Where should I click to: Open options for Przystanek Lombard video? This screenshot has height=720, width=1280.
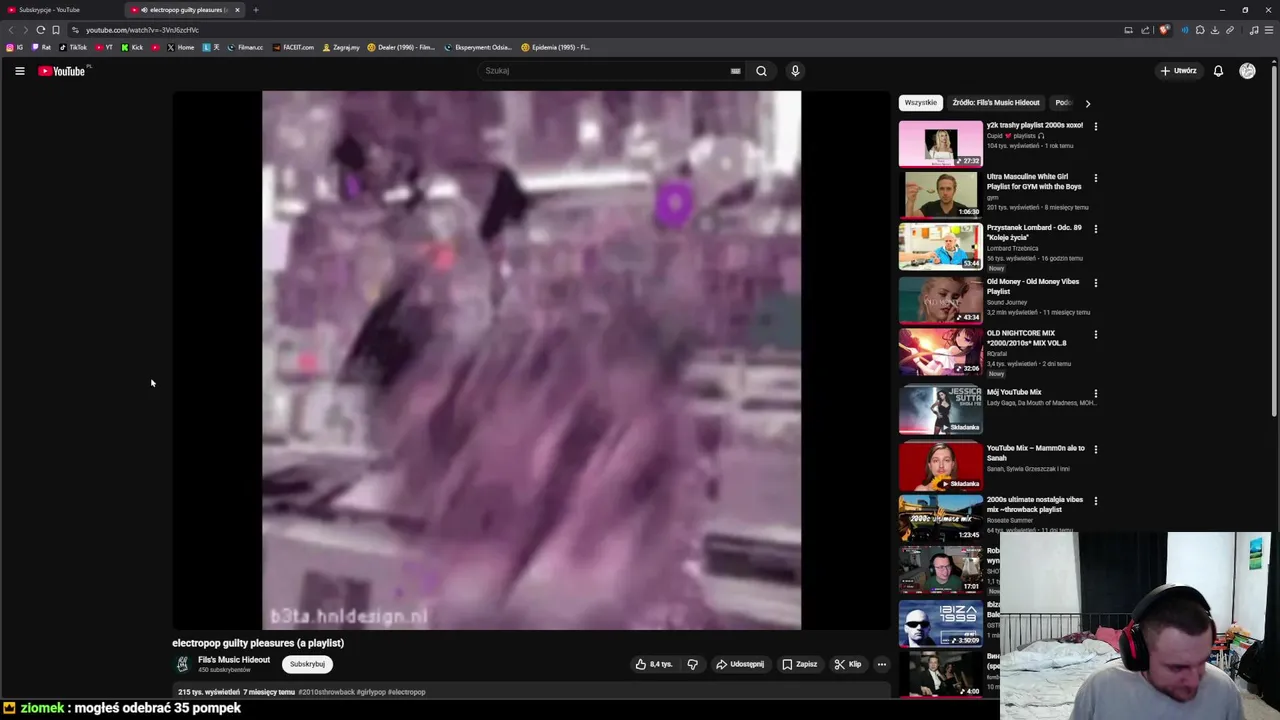1095,229
